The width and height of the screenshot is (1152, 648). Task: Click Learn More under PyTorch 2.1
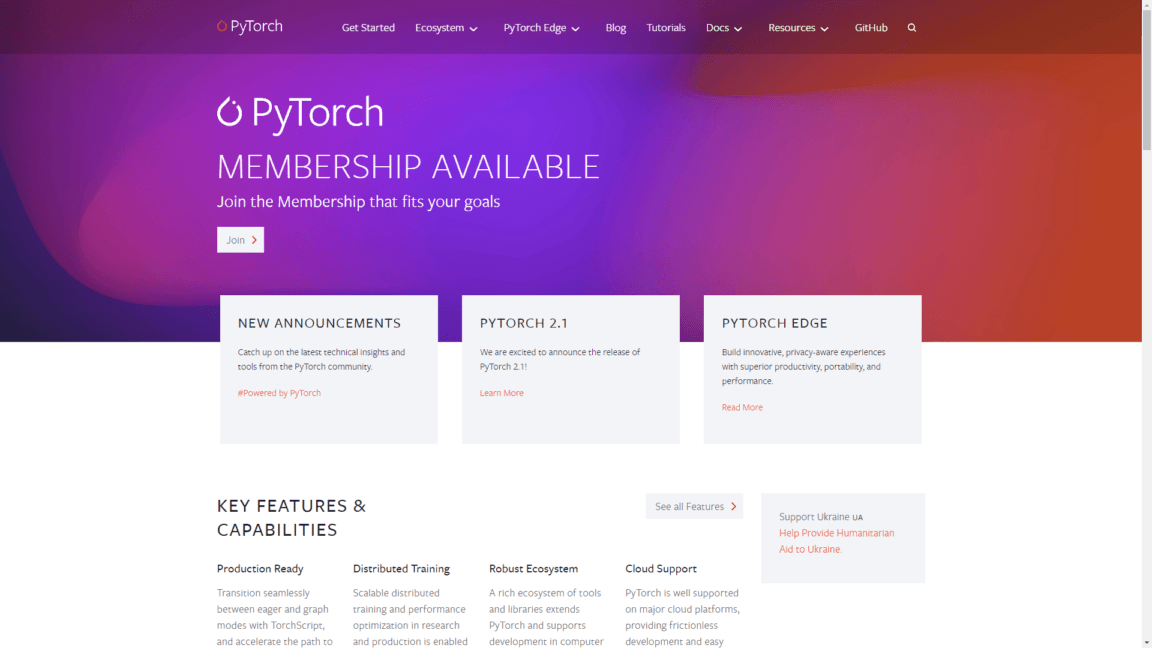click(502, 393)
